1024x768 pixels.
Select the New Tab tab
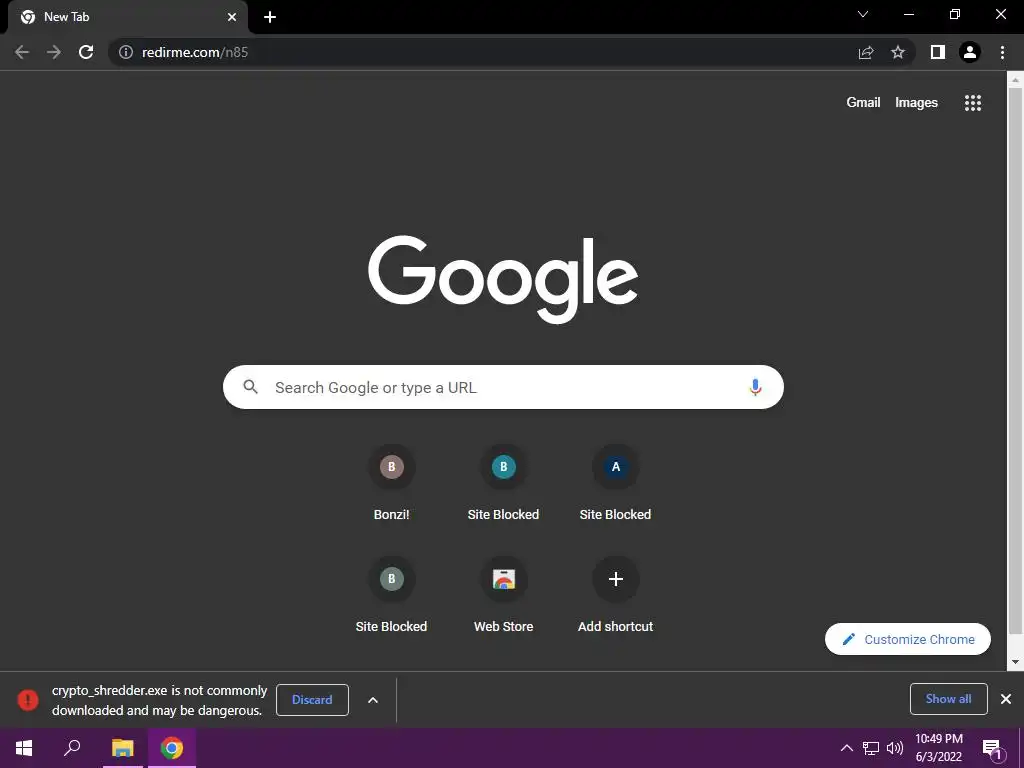point(128,17)
